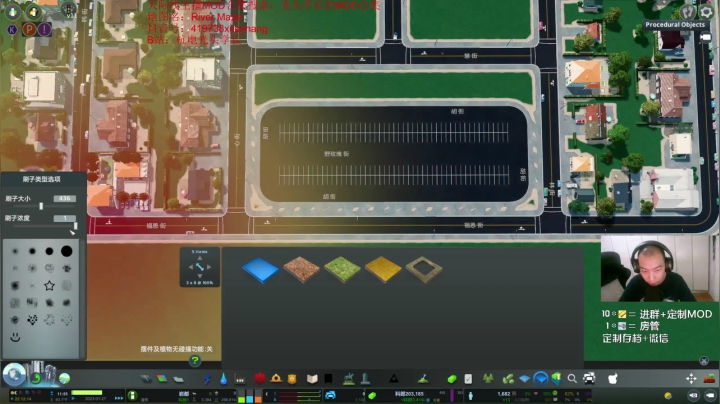
Task: Choose the dotted cluster brush
Action: click(x=32, y=320)
